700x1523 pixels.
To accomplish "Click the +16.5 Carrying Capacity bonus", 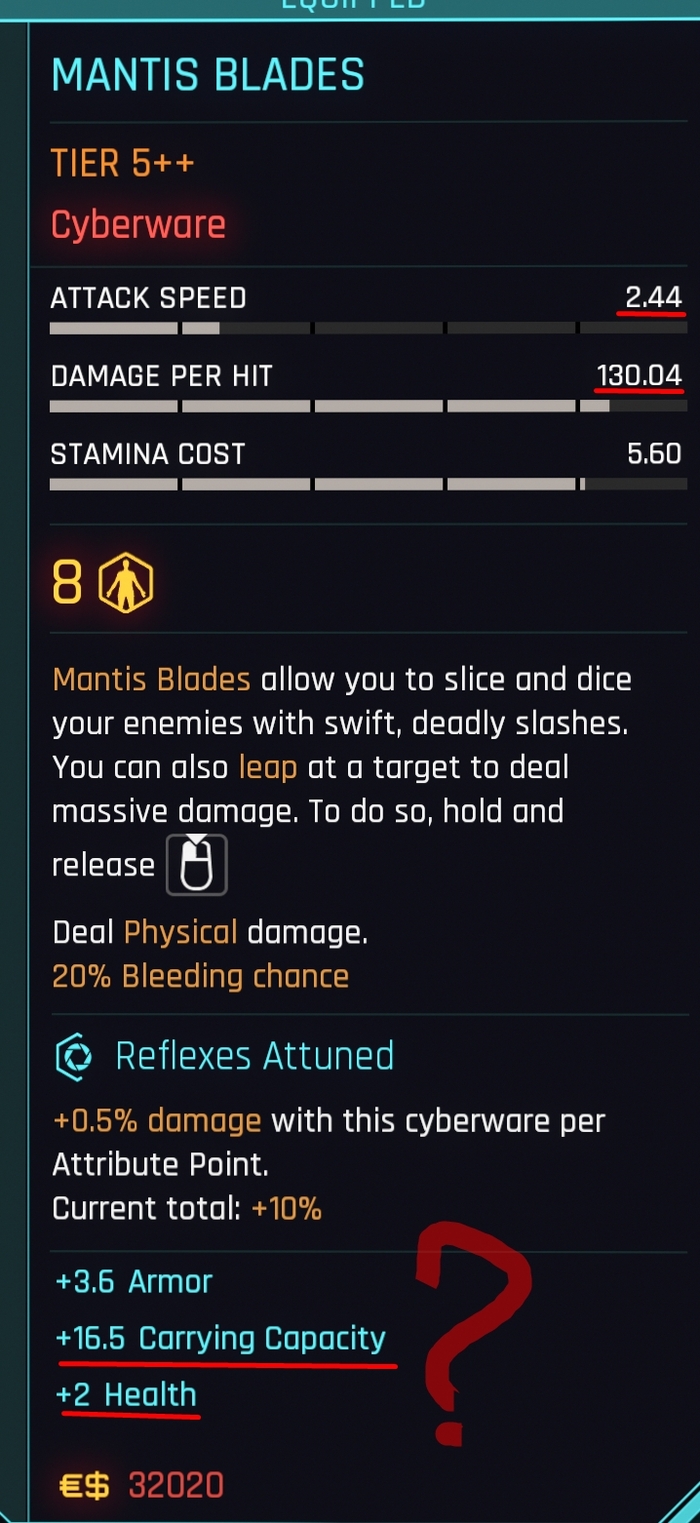I will (220, 1338).
